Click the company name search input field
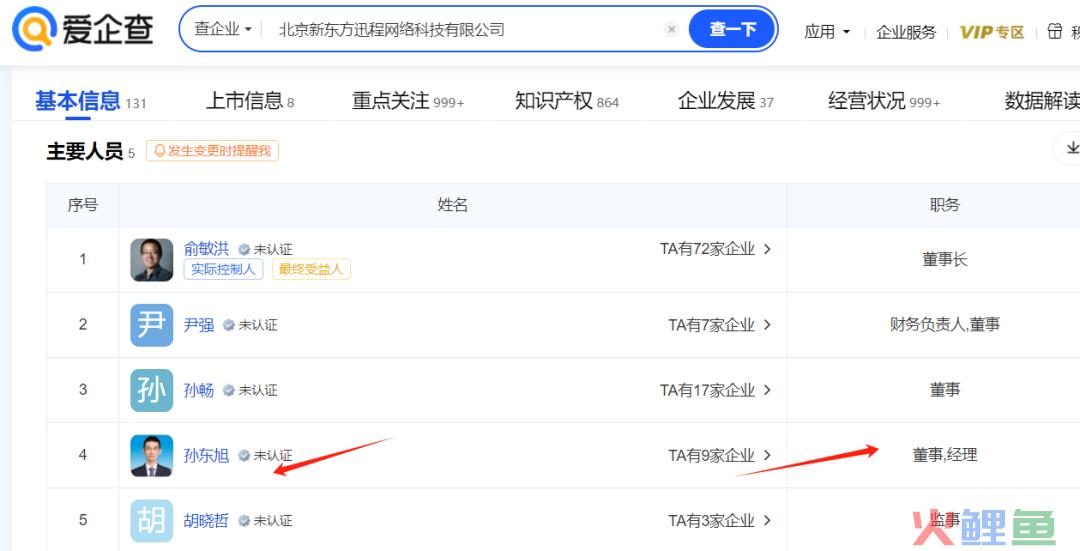 (465, 30)
